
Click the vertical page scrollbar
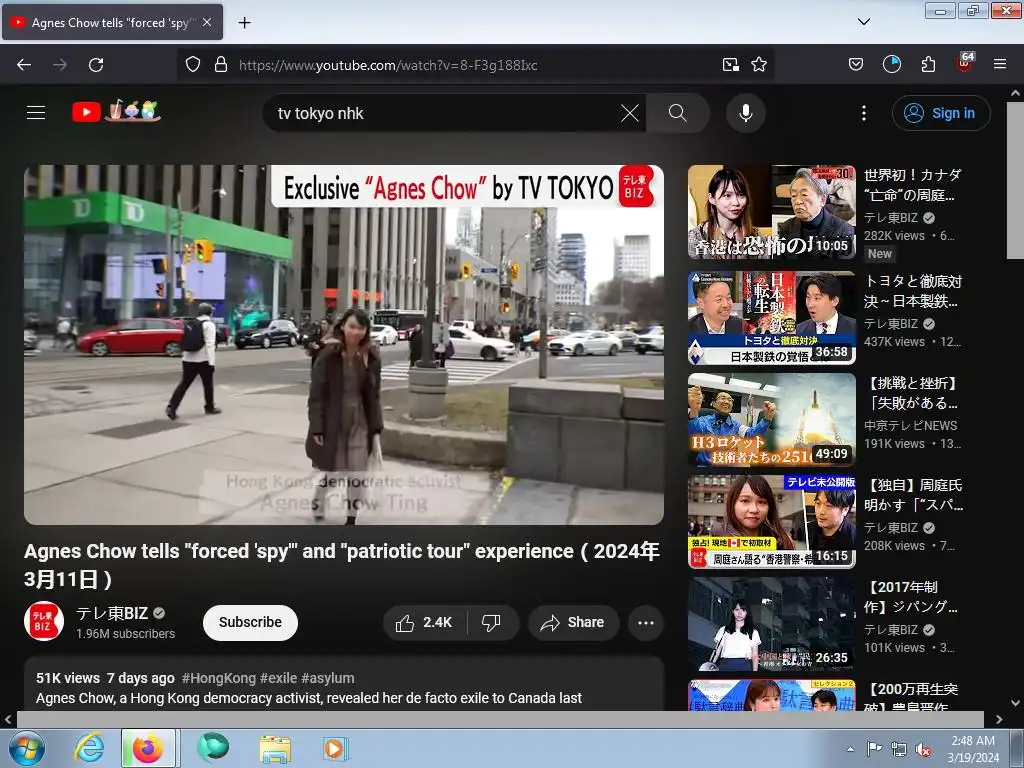click(x=1015, y=183)
